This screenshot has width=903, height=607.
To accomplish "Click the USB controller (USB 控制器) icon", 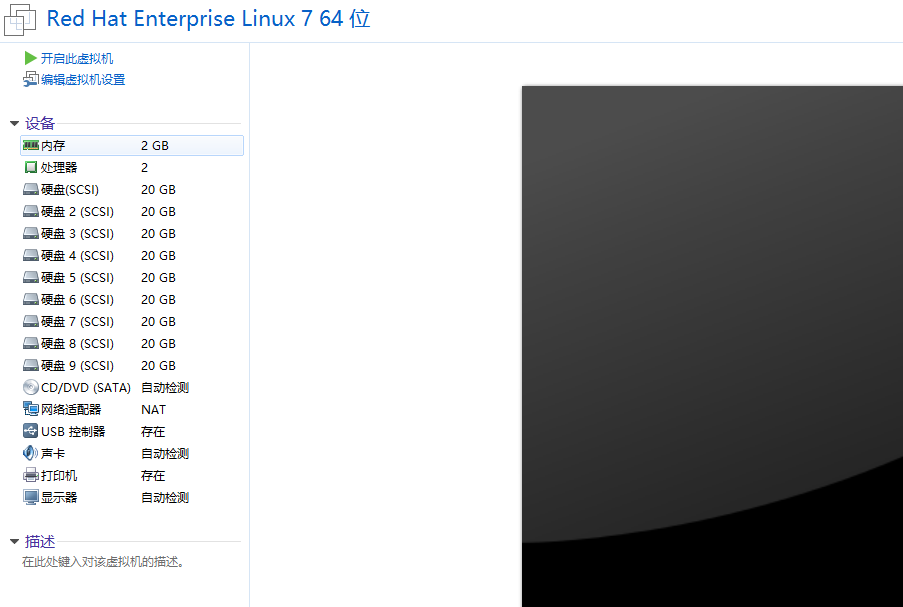I will tap(31, 432).
